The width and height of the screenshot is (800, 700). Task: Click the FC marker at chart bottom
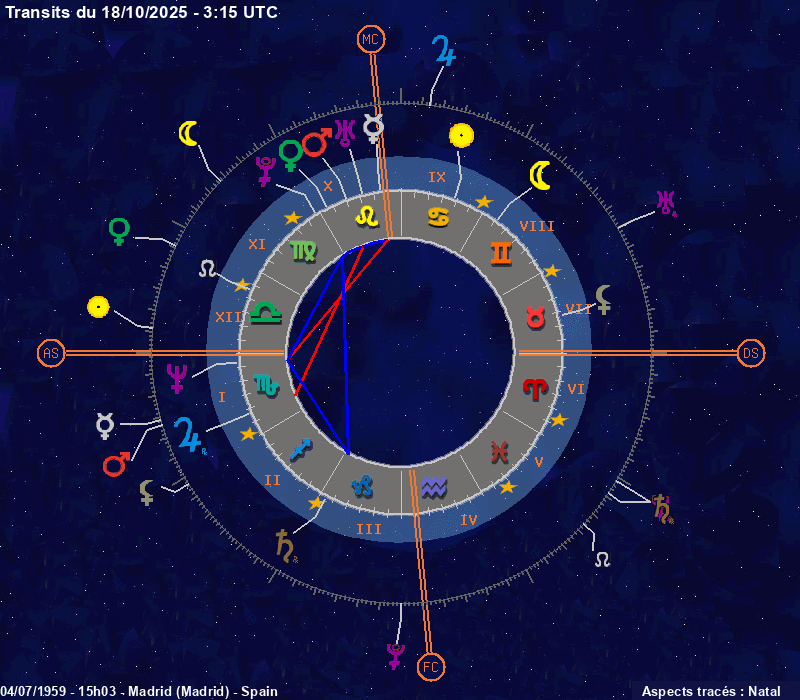pyautogui.click(x=430, y=666)
